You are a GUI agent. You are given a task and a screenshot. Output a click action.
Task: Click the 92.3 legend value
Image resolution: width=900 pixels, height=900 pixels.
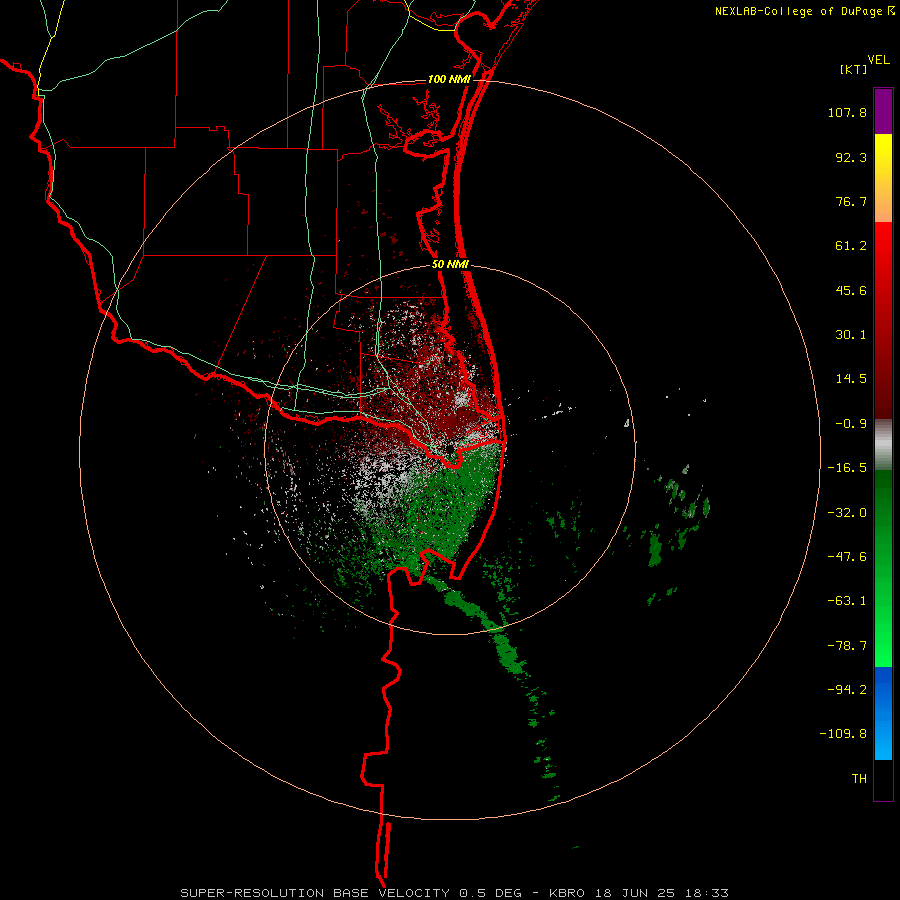coord(851,157)
